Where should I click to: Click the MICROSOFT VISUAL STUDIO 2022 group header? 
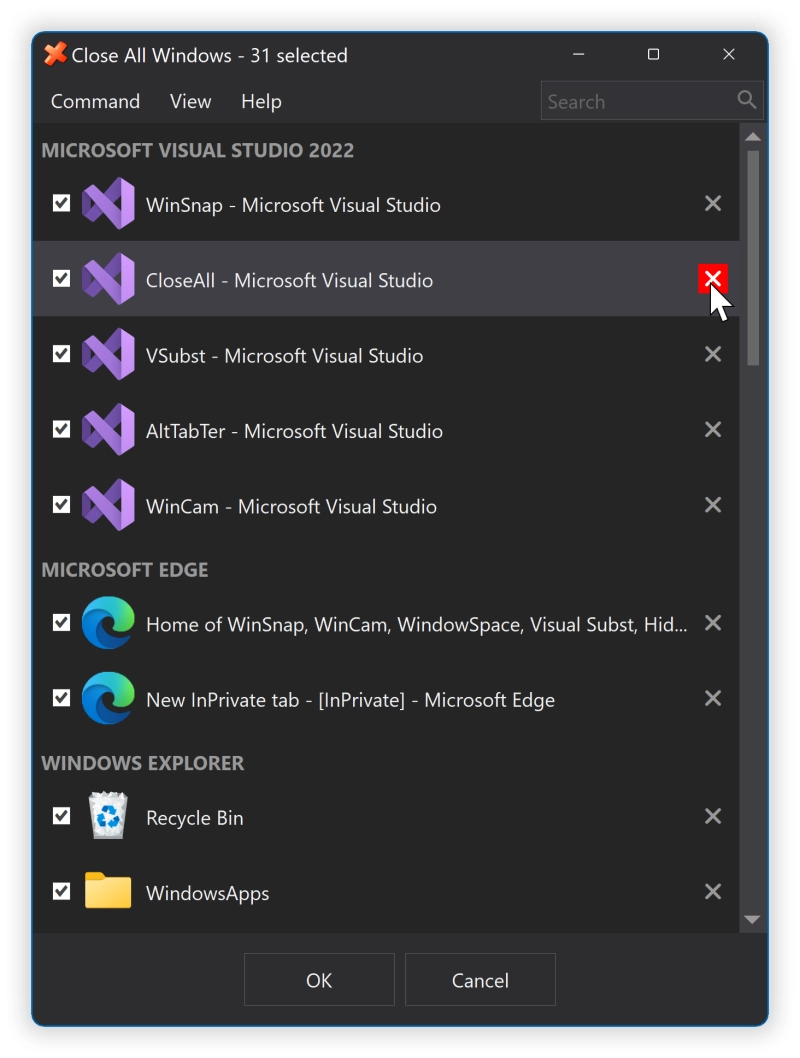coord(198,150)
